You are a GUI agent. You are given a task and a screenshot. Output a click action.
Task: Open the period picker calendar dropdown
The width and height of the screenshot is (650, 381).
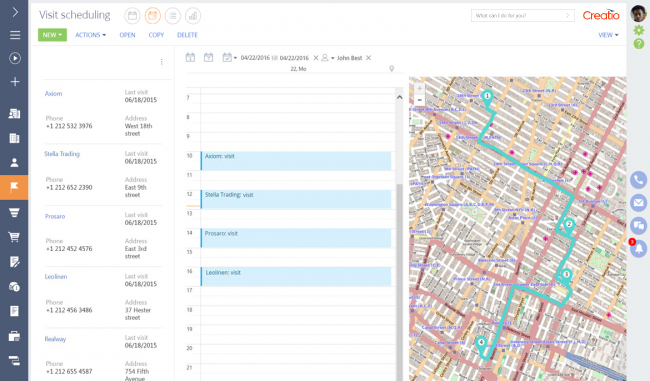point(229,58)
